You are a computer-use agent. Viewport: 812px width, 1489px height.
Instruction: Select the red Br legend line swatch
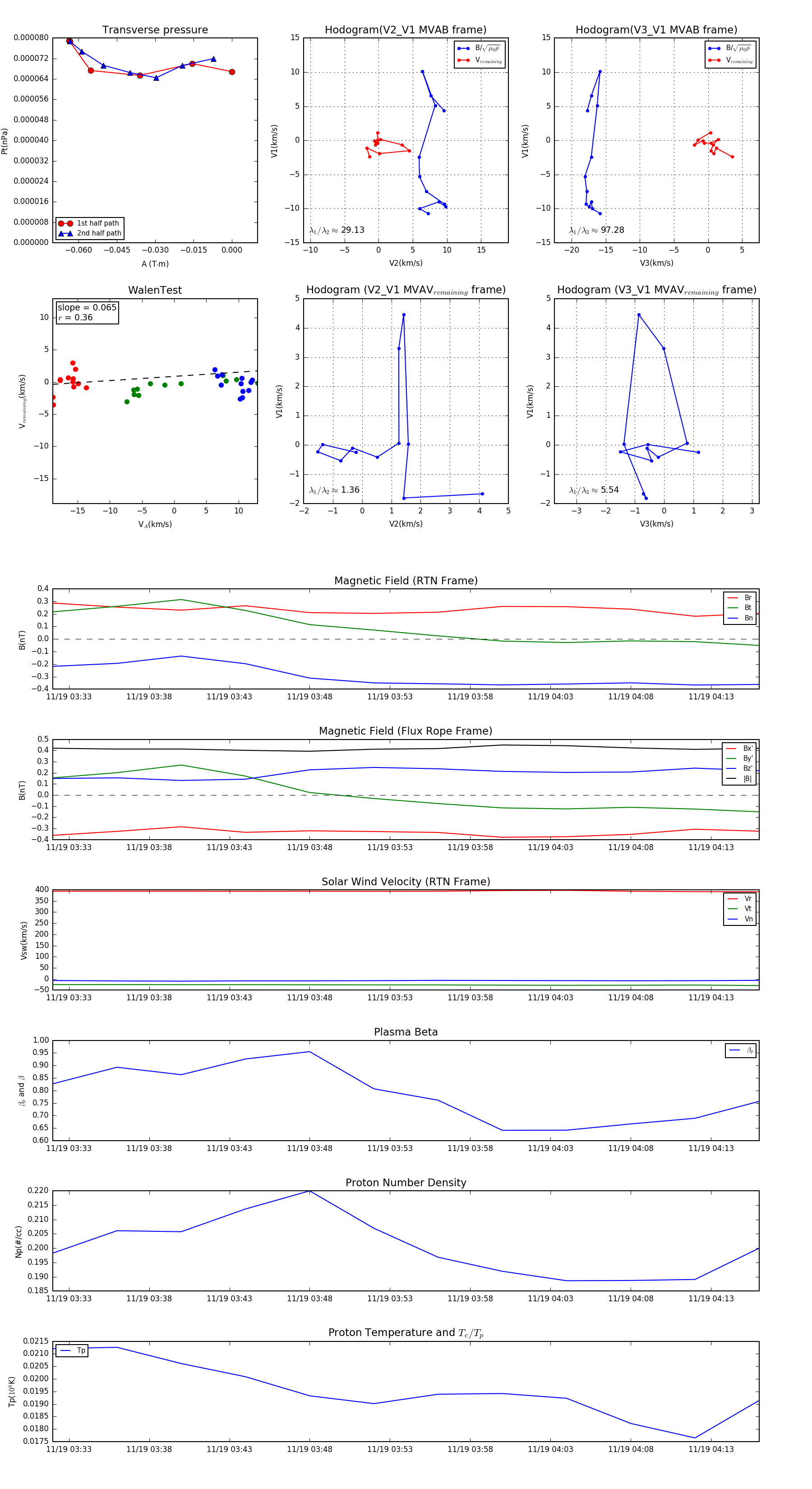click(x=732, y=598)
